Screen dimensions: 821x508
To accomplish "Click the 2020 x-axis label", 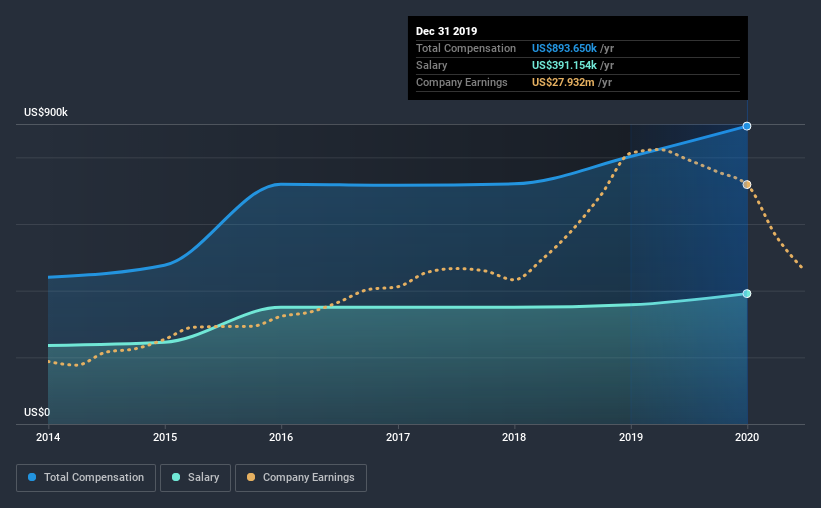I will pyautogui.click(x=747, y=437).
